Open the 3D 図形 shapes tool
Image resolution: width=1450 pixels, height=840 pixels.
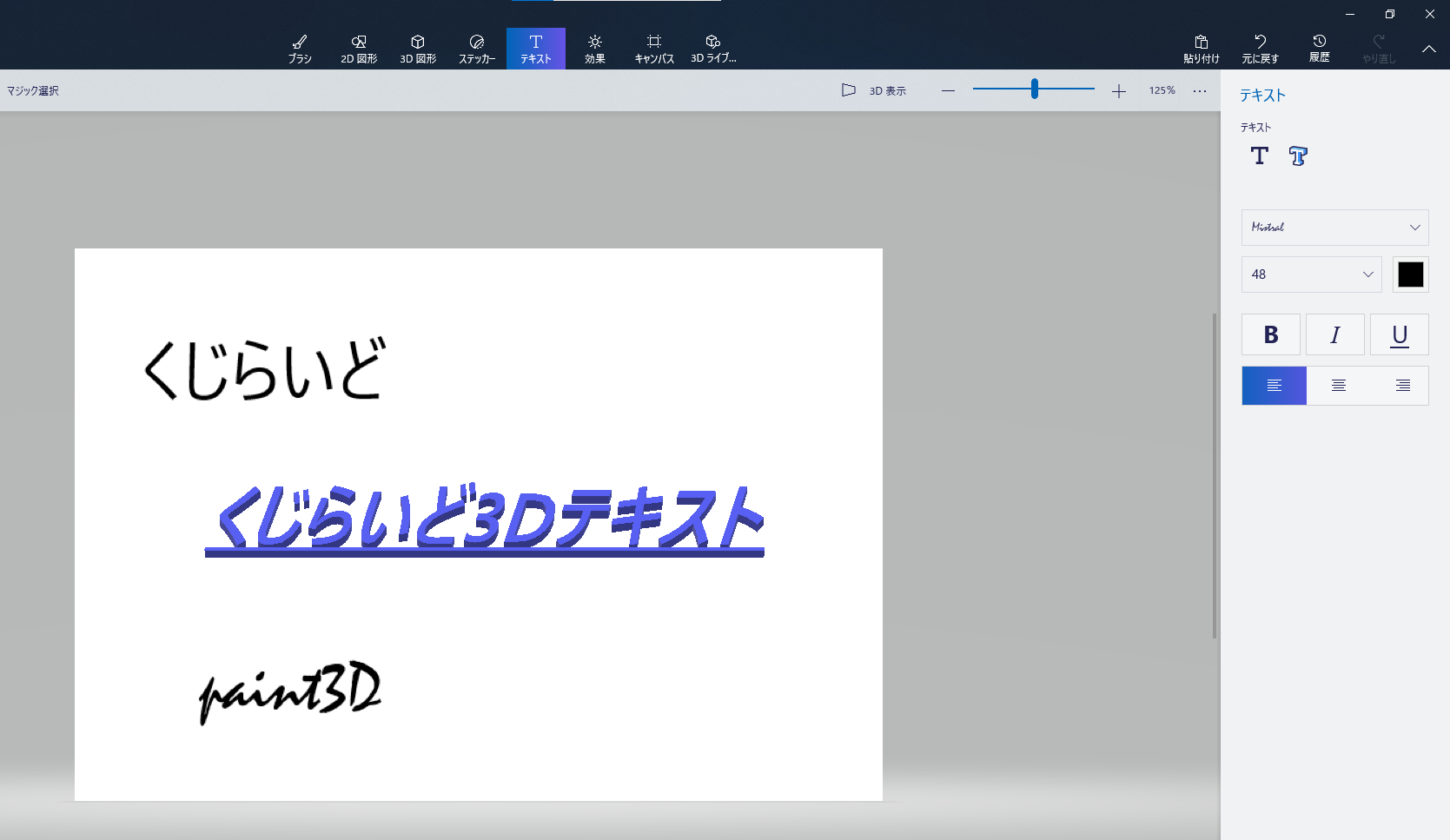418,49
